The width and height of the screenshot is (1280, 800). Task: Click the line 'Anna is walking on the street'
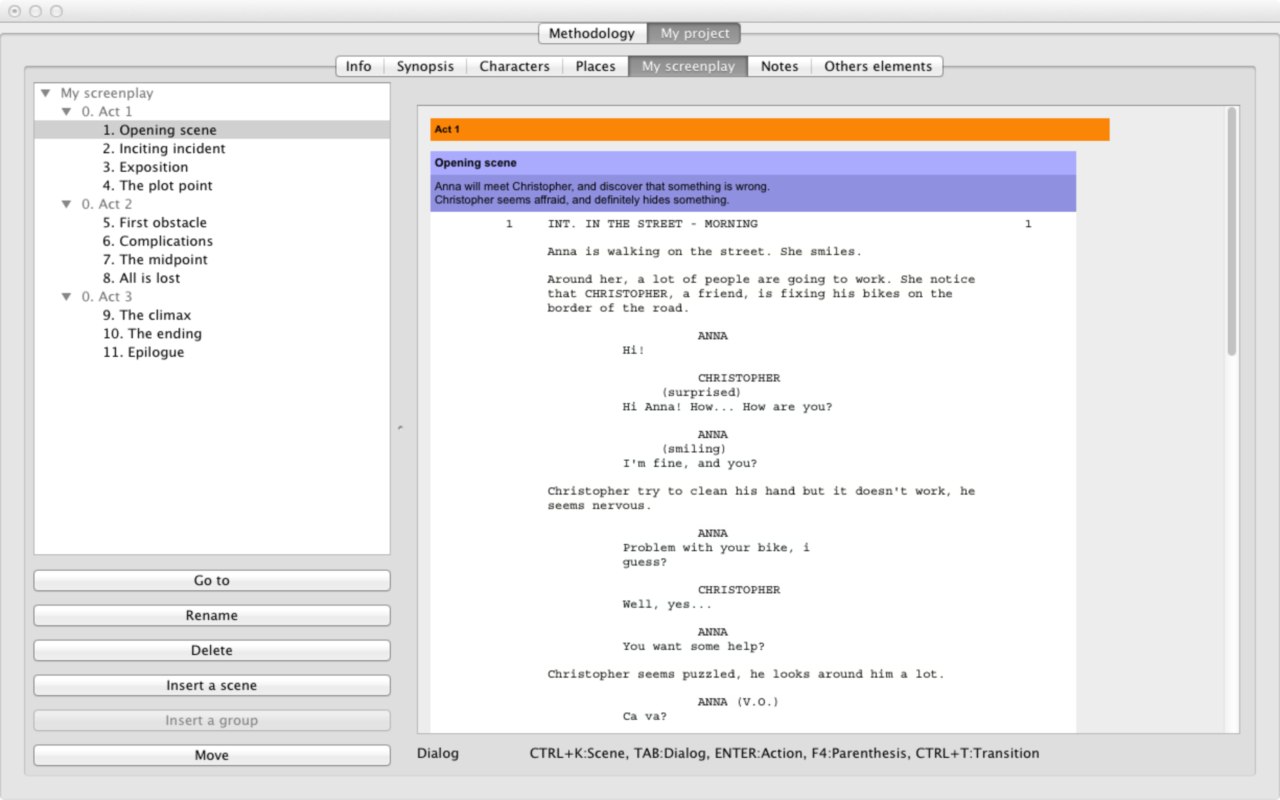coord(704,252)
